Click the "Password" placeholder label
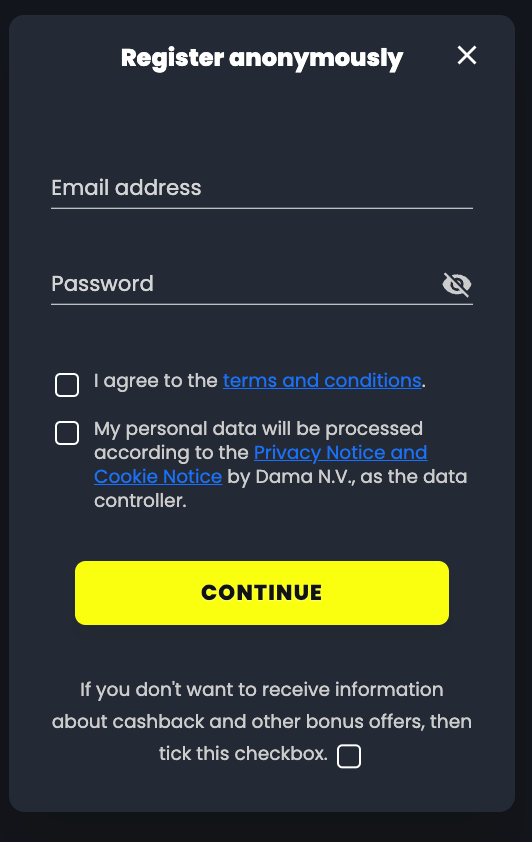Viewport: 532px width, 842px height. point(103,284)
